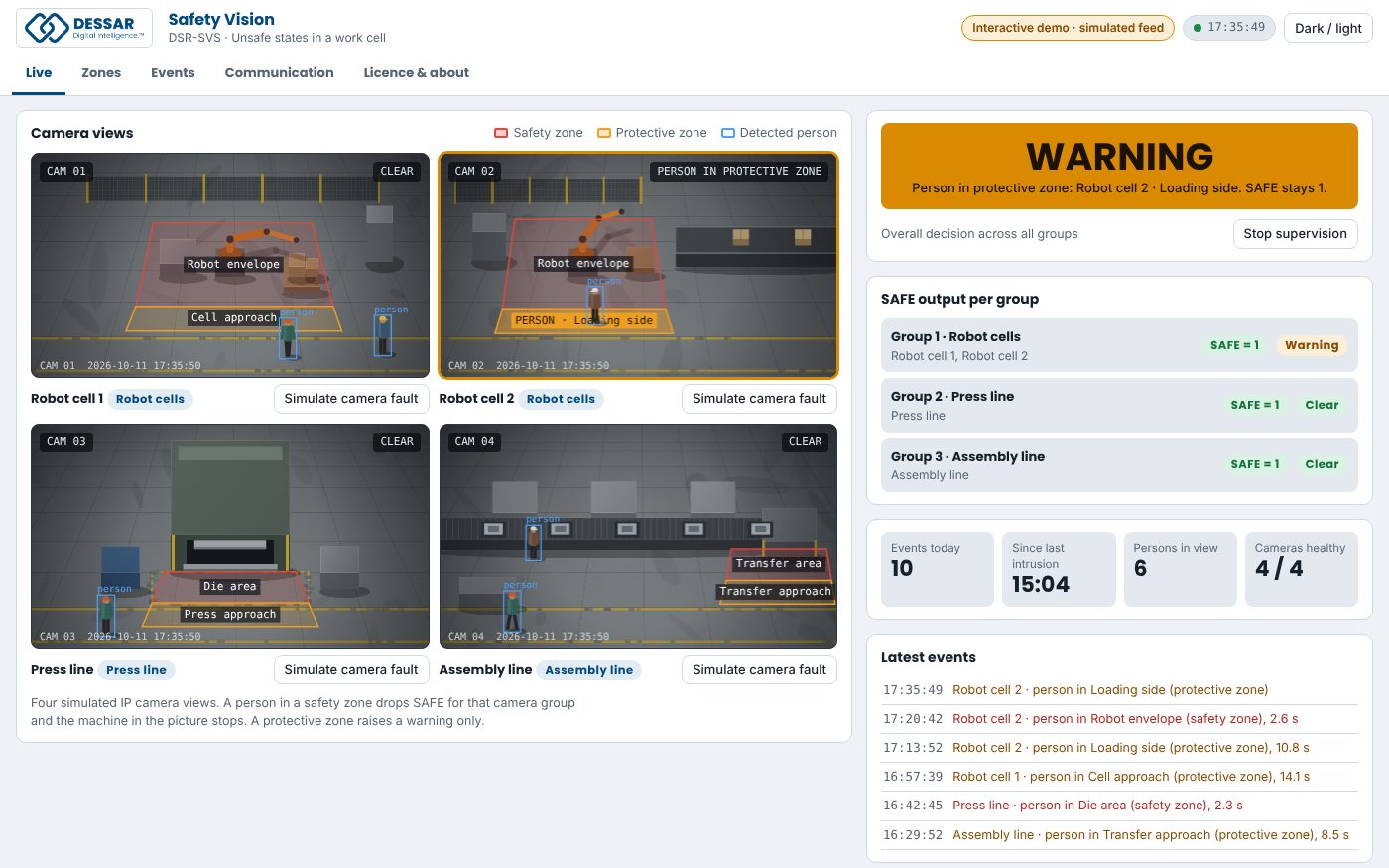Click the orange Protective zone legend swatch
Viewport: 1389px width, 868px height.
[x=603, y=133]
